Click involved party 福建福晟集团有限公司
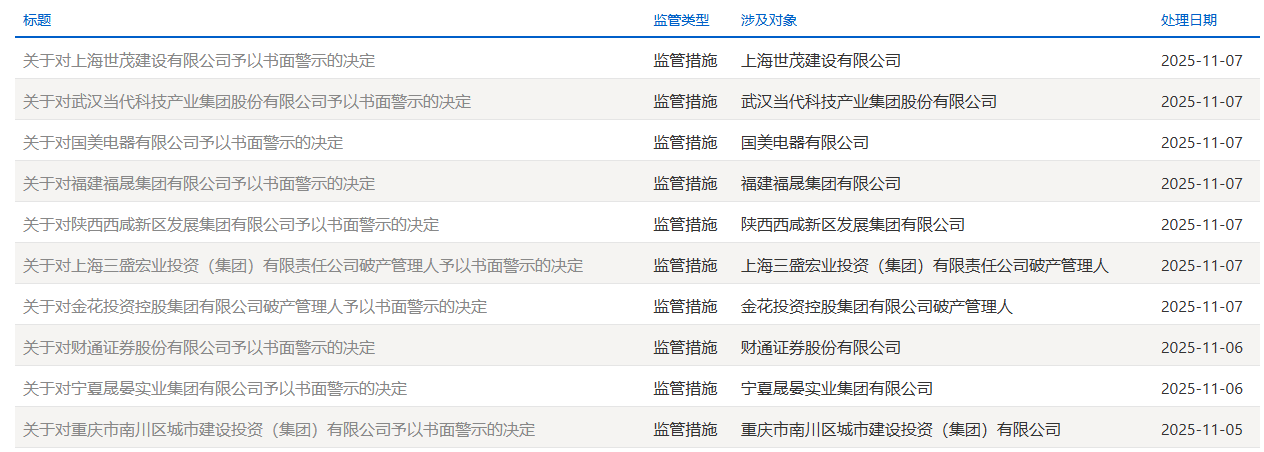 (821, 183)
